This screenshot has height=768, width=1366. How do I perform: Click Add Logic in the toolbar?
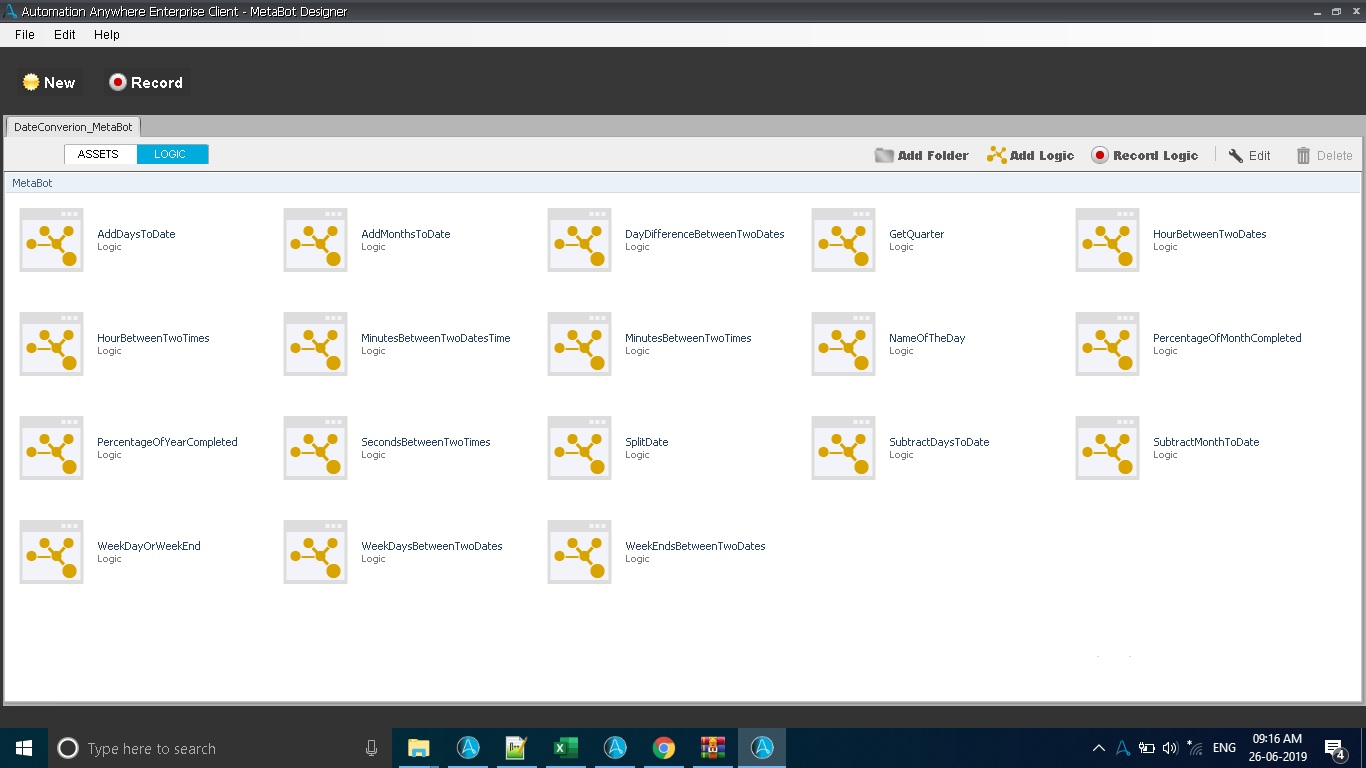coord(1030,155)
